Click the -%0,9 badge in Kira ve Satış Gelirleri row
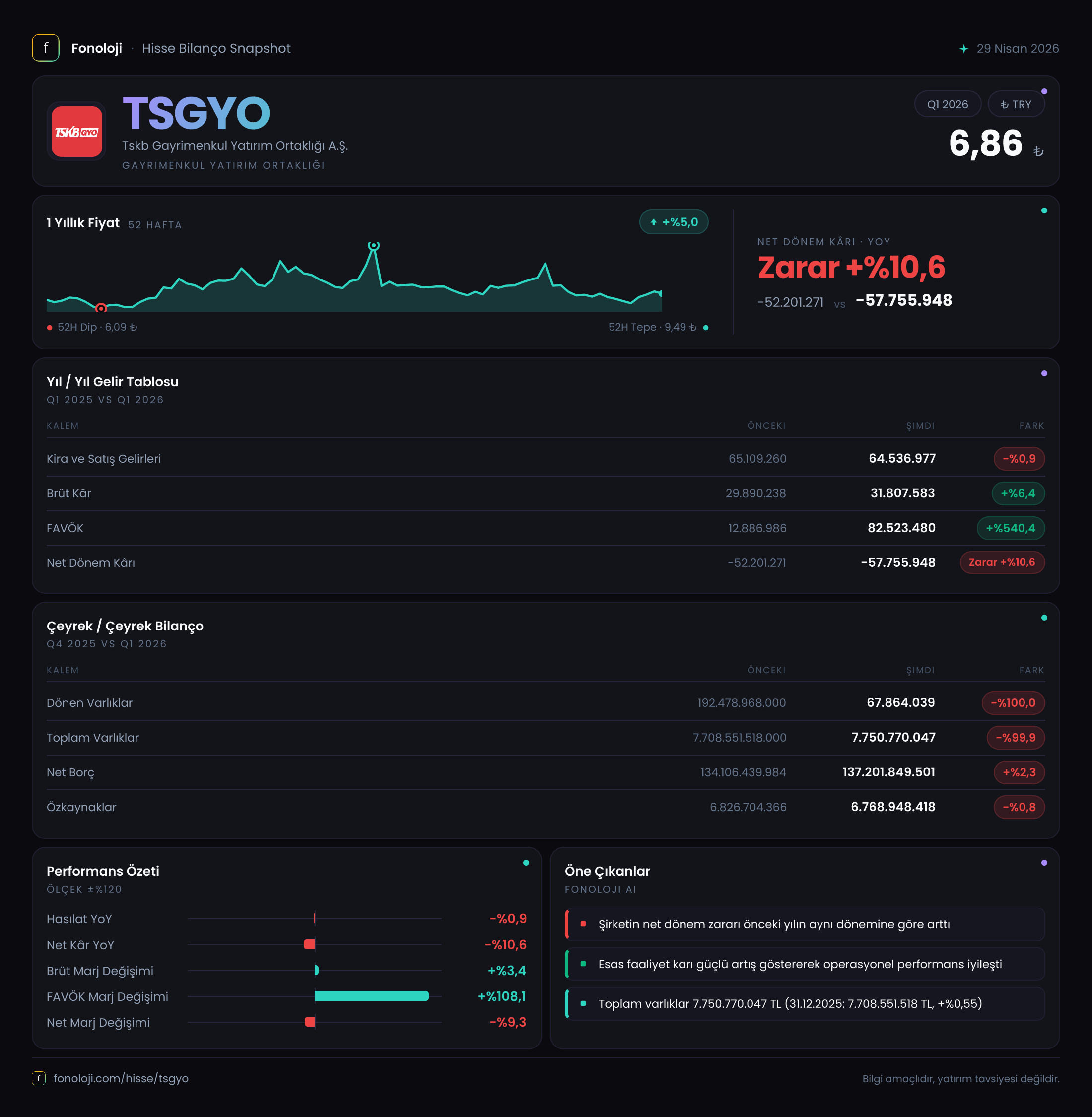This screenshot has width=1092, height=1117. tap(1019, 458)
